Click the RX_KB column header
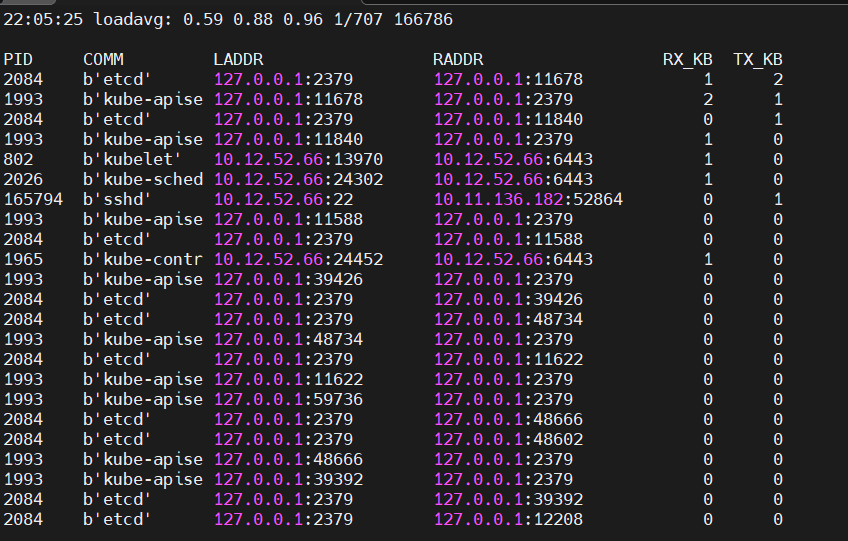Image resolution: width=848 pixels, height=541 pixels. point(688,60)
